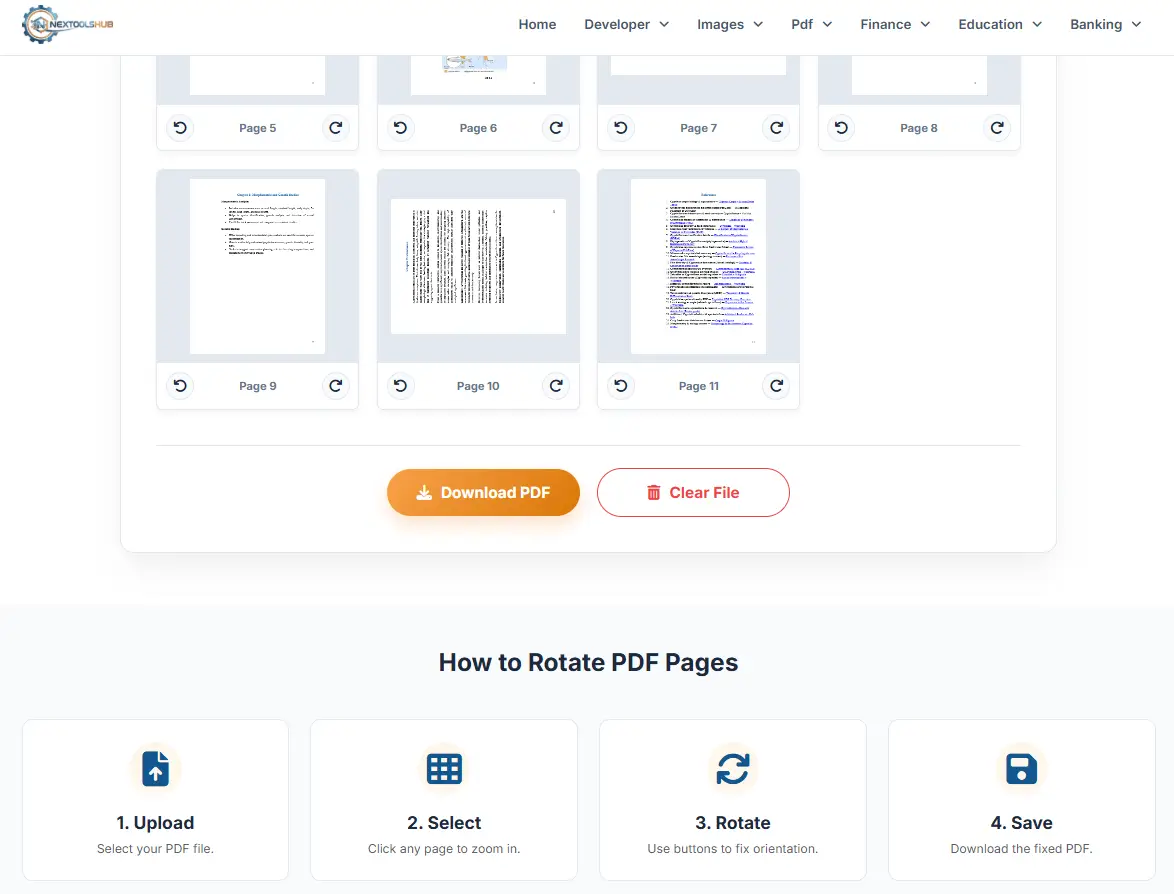Rotate Page 7 counterclockwise
This screenshot has height=894, width=1174.
point(620,128)
